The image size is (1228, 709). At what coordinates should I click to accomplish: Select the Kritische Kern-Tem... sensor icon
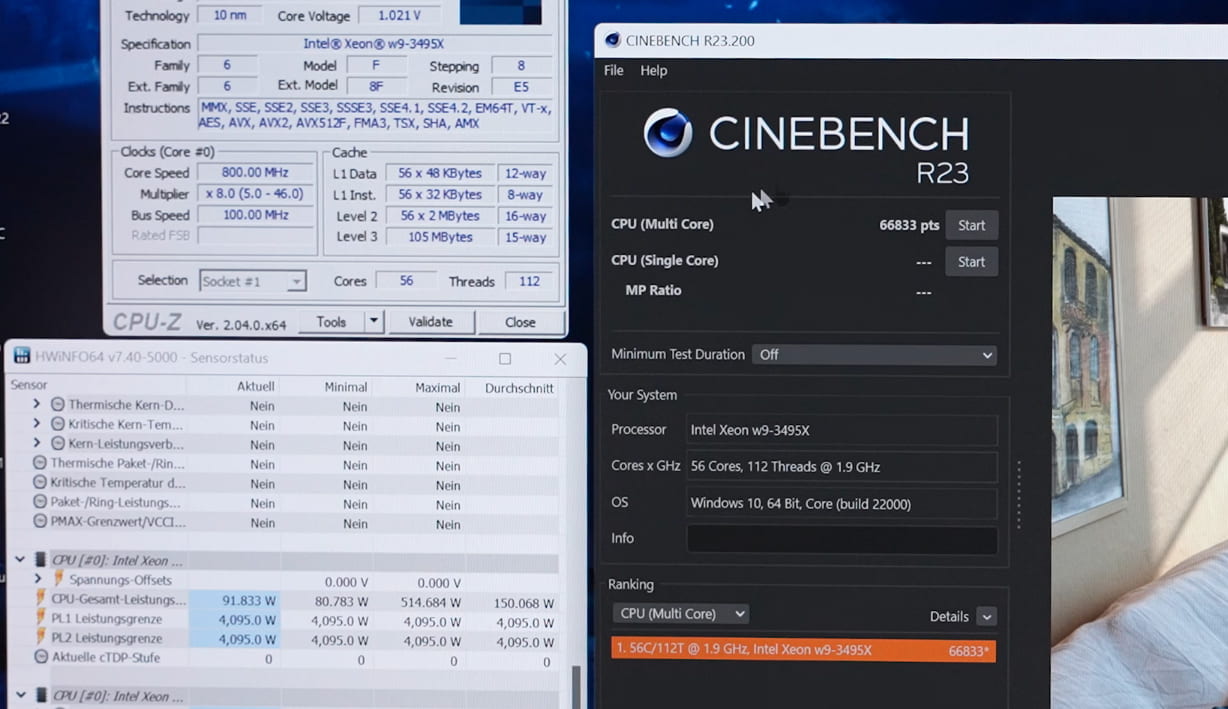coord(58,424)
